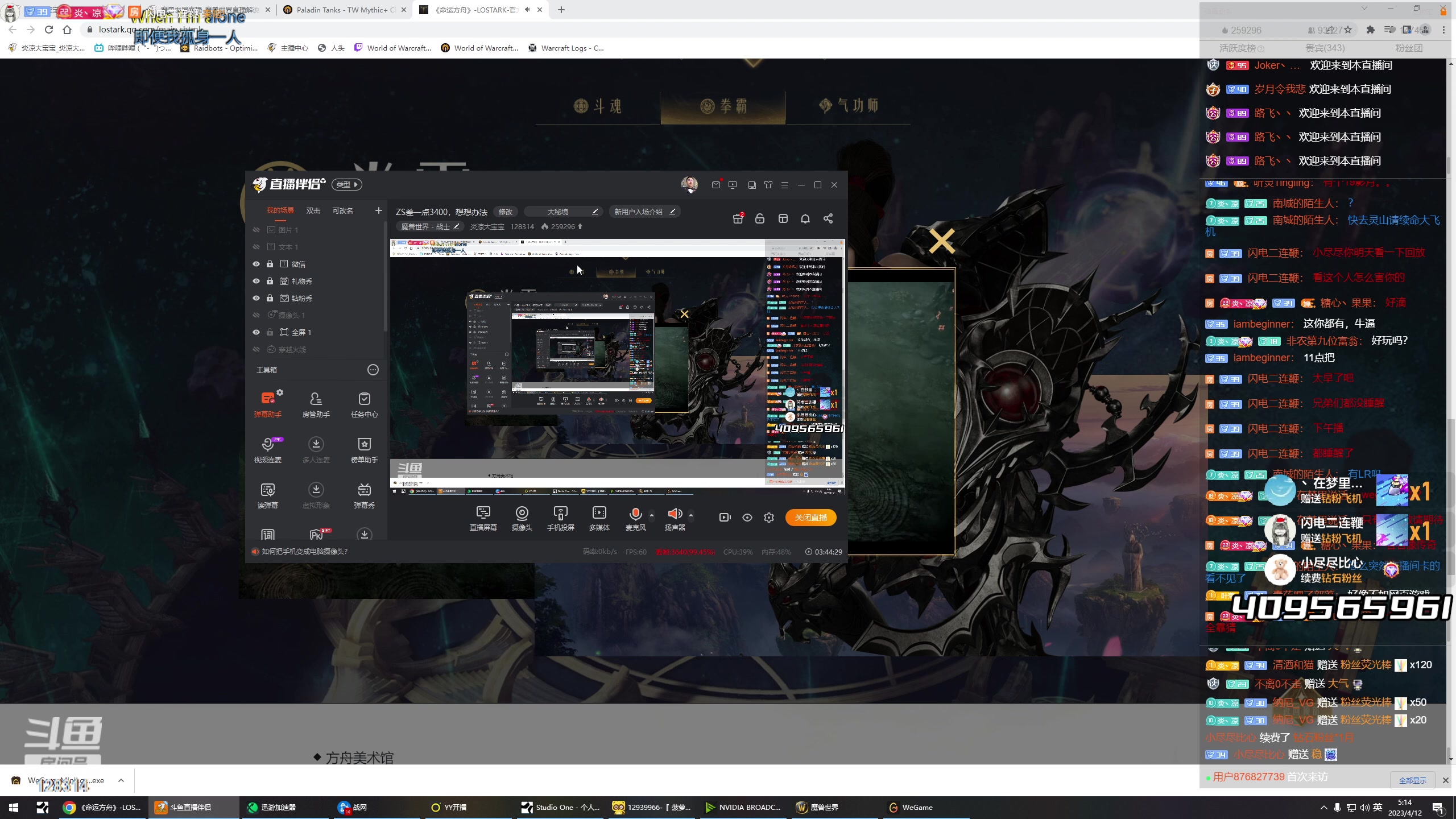Select the 双击 scene tab
Screen dimensions: 1456x819
point(313,210)
